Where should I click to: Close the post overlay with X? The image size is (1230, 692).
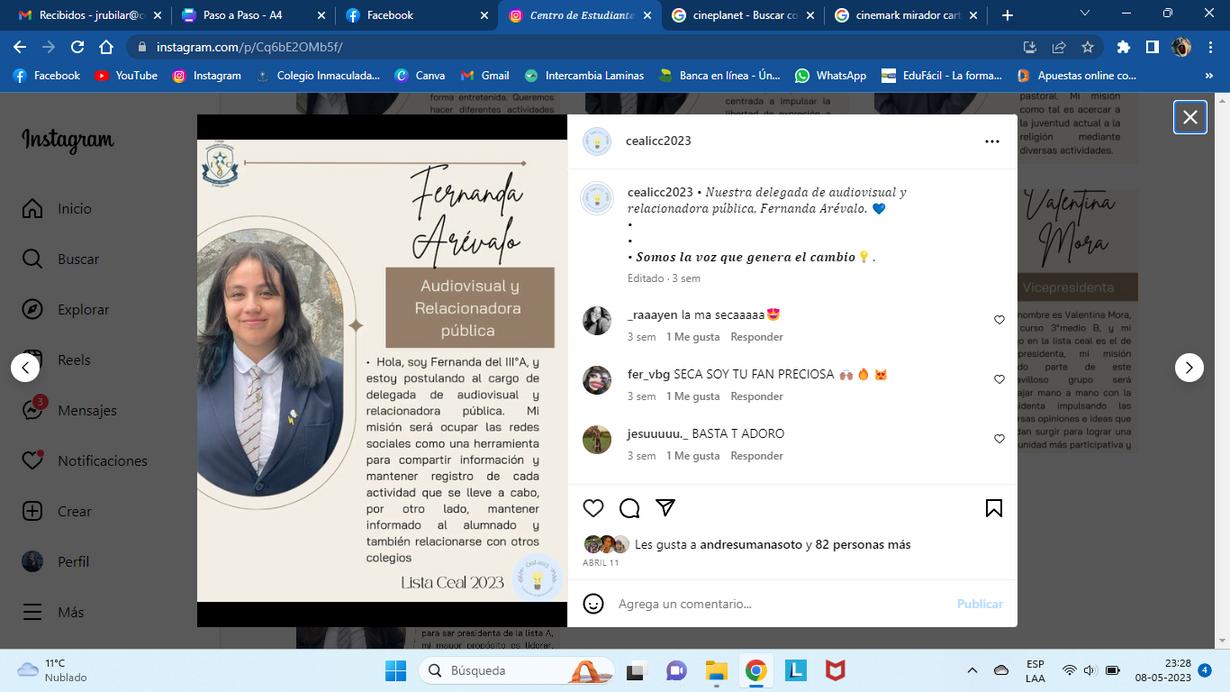(1190, 117)
